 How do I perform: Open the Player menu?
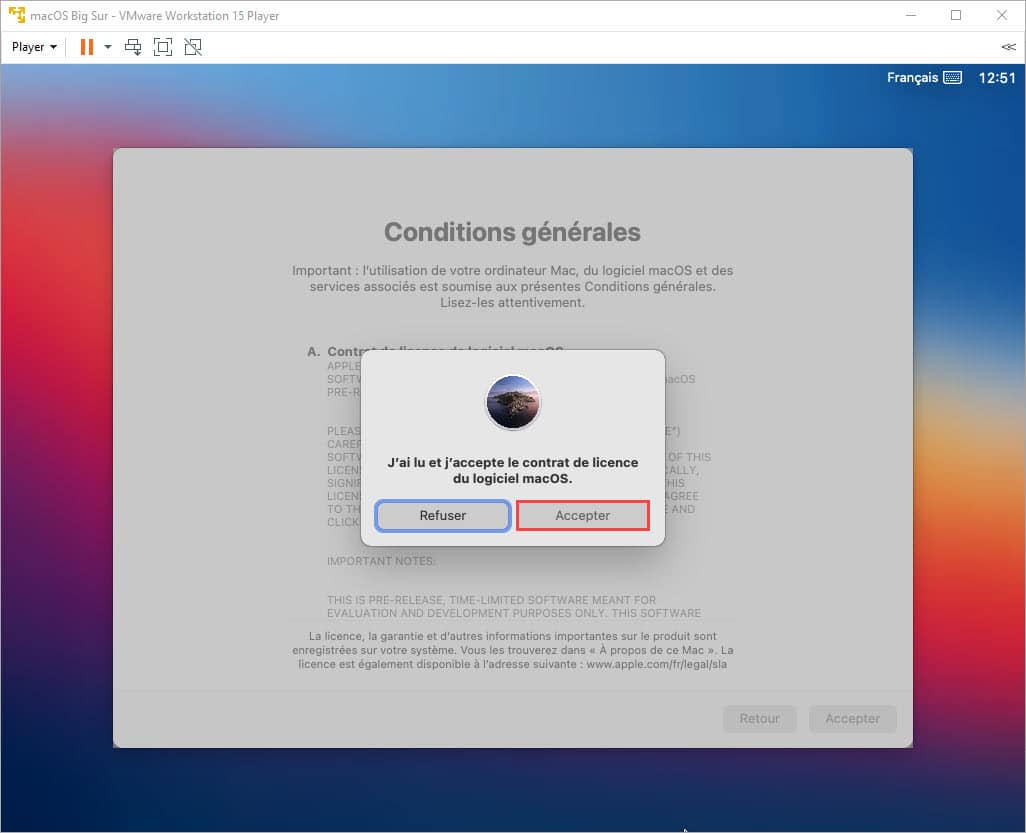tap(34, 47)
